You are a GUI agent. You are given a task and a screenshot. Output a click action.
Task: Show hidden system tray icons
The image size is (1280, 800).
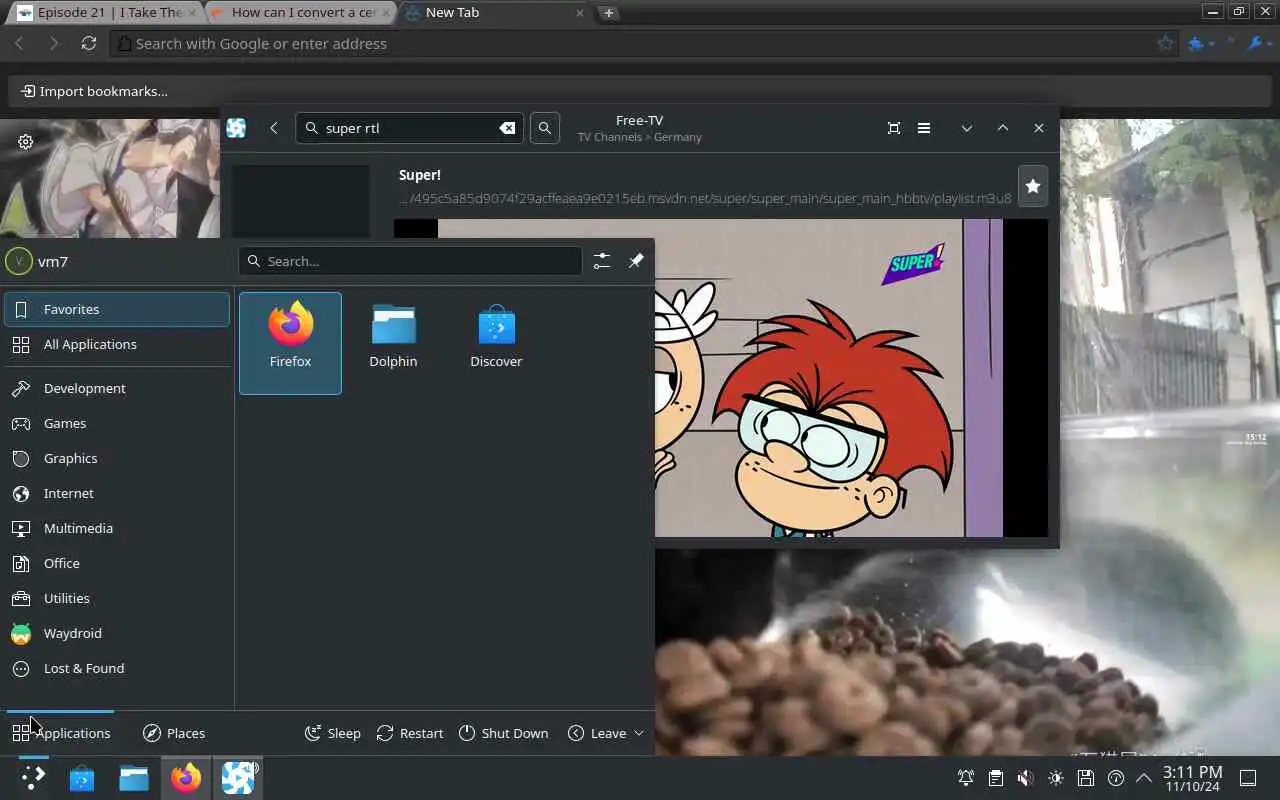(x=1144, y=778)
